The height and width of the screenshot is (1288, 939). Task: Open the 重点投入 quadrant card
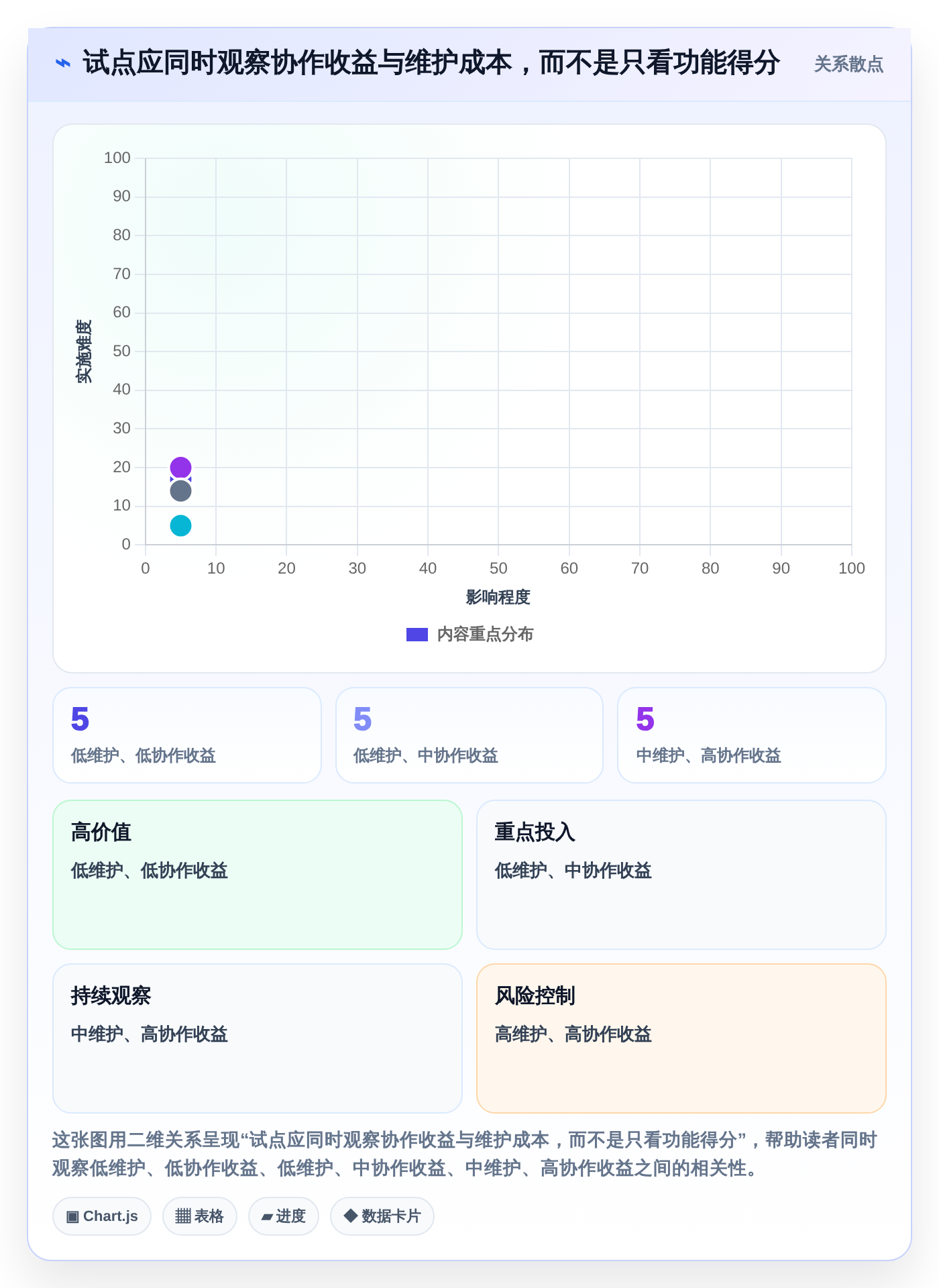681,875
